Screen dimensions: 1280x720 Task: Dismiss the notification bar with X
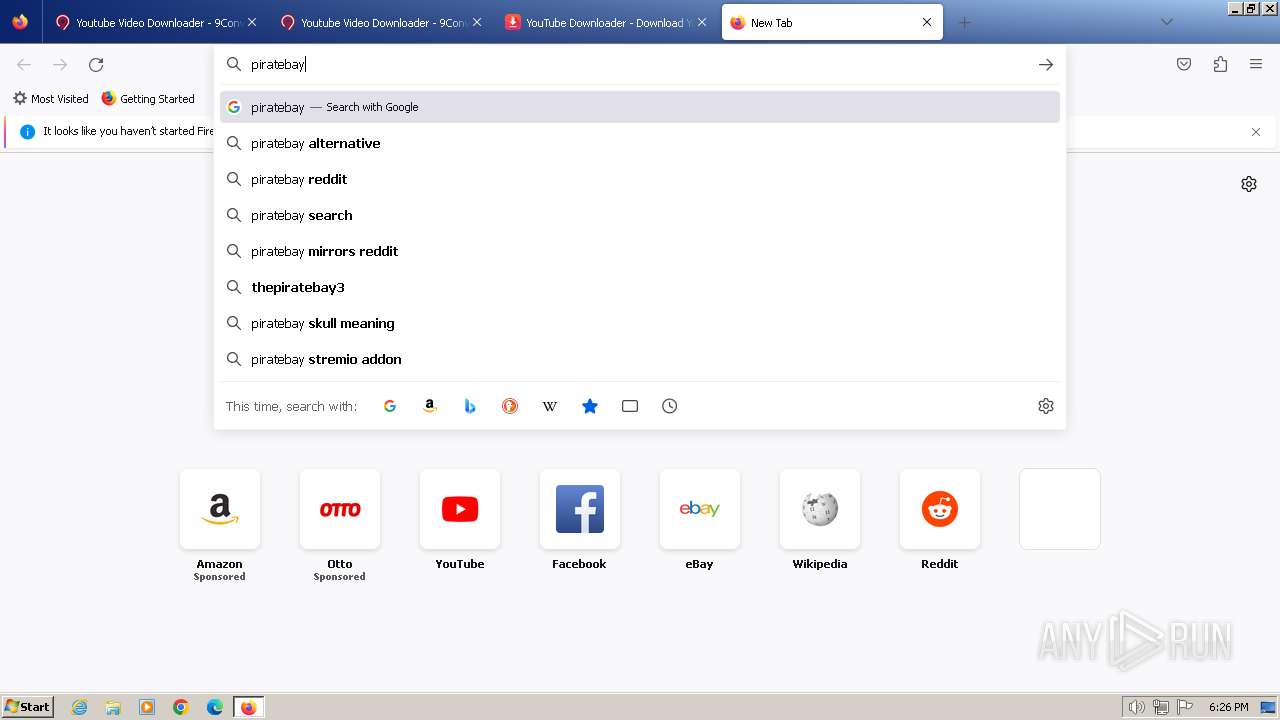[1256, 132]
